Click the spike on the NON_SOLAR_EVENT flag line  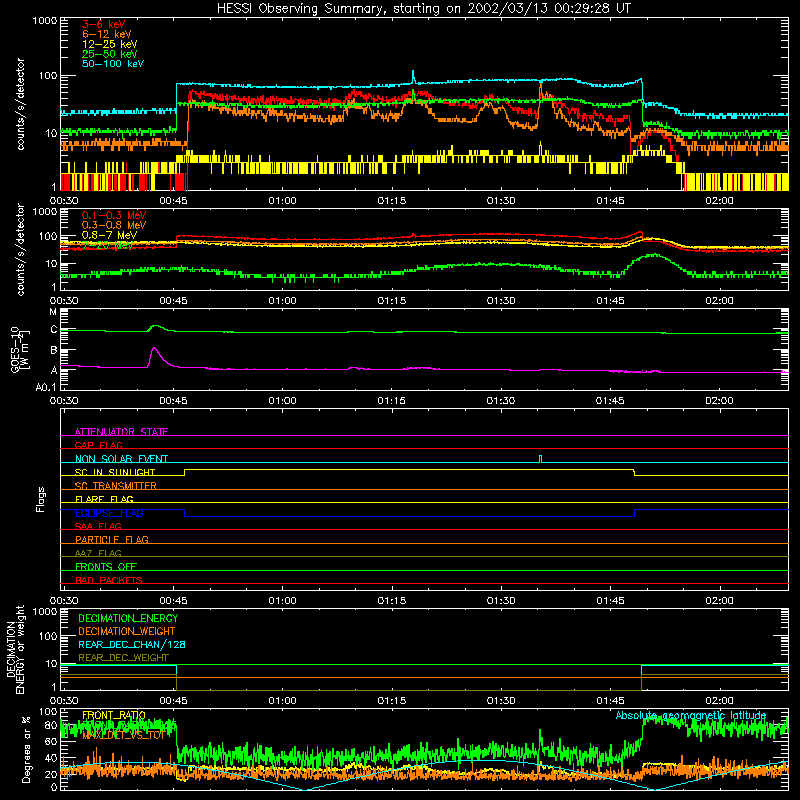(541, 458)
